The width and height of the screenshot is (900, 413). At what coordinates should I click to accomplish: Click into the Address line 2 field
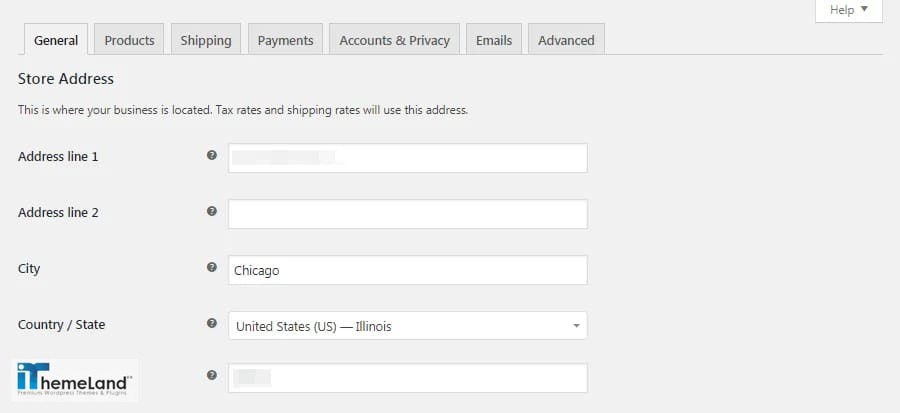tap(408, 214)
